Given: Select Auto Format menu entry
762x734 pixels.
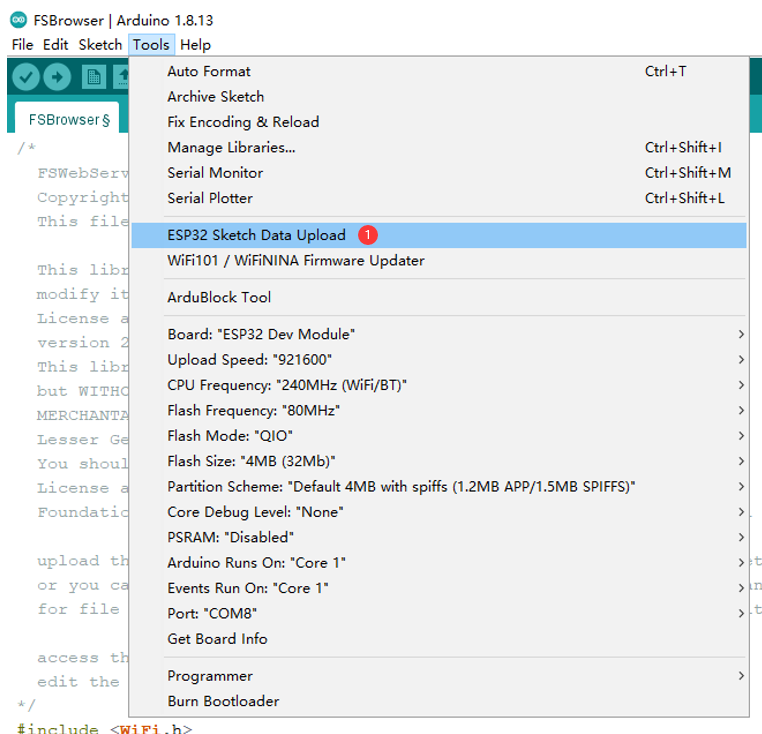Looking at the screenshot, I should coord(439,71).
